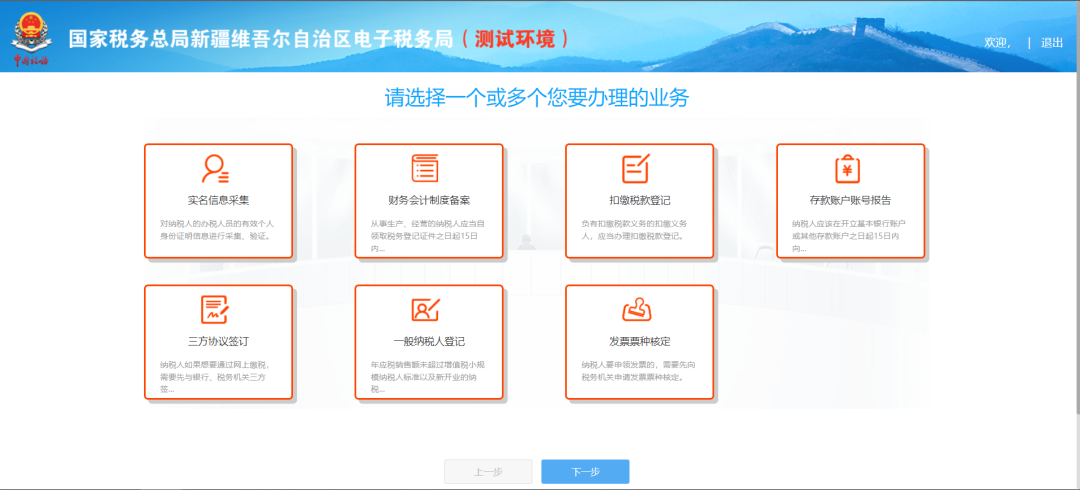Click the 三方协议签订 description text

[x=216, y=377]
